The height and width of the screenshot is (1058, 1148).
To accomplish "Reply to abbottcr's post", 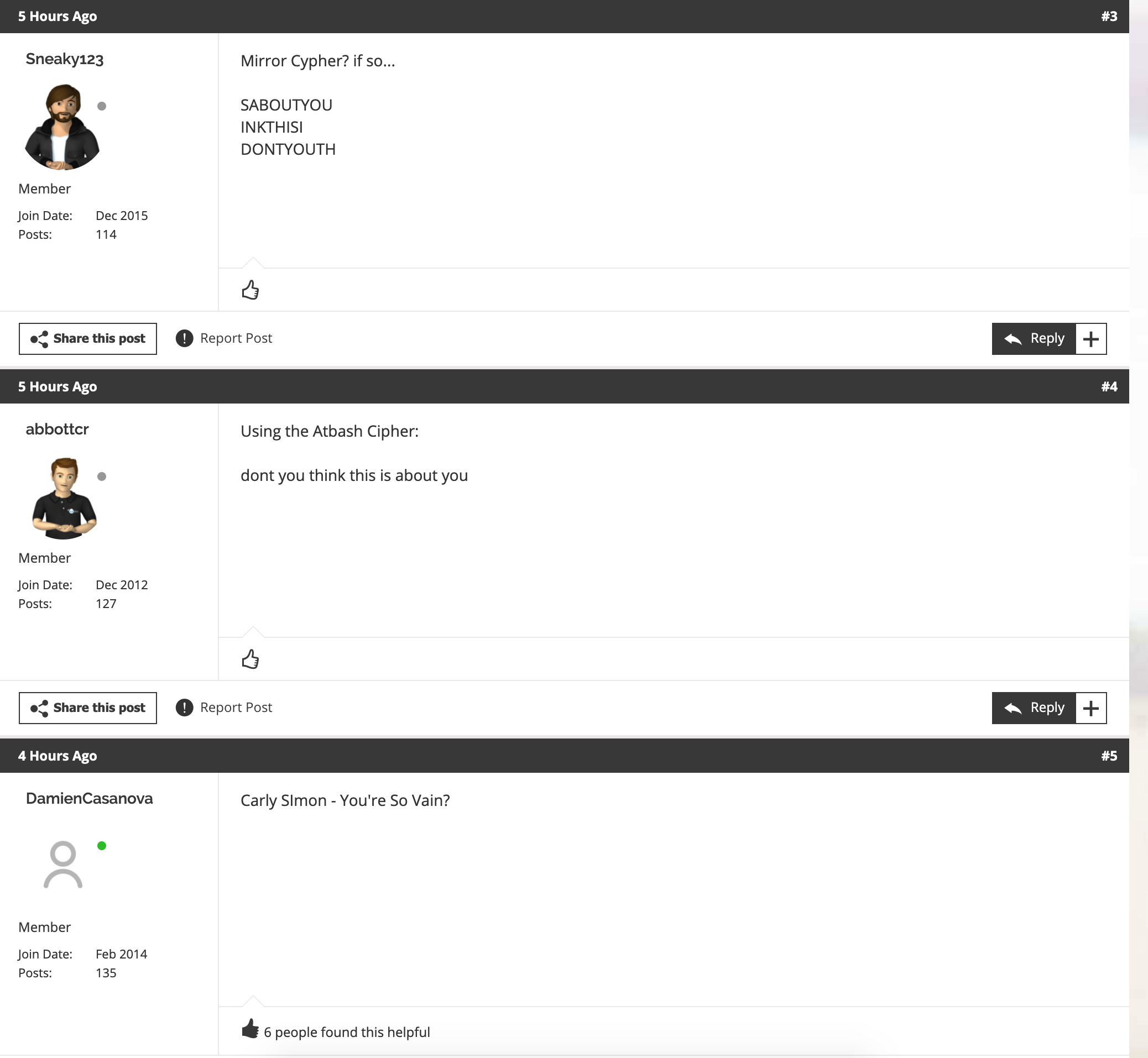I will pos(1034,708).
